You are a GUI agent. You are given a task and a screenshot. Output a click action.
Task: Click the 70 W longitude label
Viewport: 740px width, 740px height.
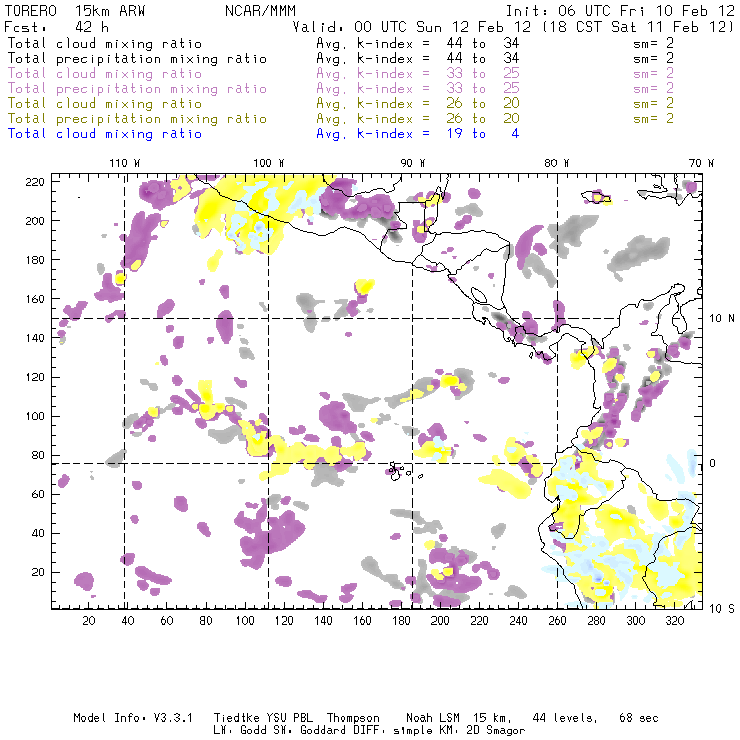click(702, 163)
